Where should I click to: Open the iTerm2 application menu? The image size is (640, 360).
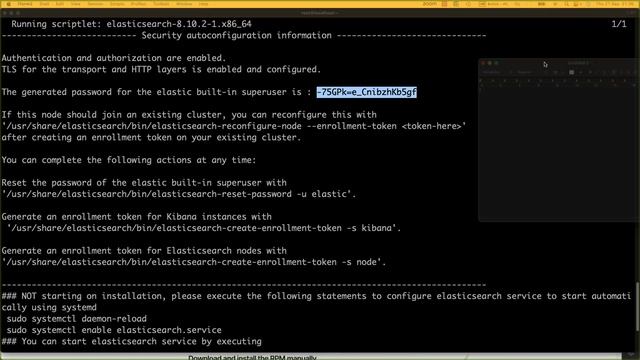[x=24, y=4]
